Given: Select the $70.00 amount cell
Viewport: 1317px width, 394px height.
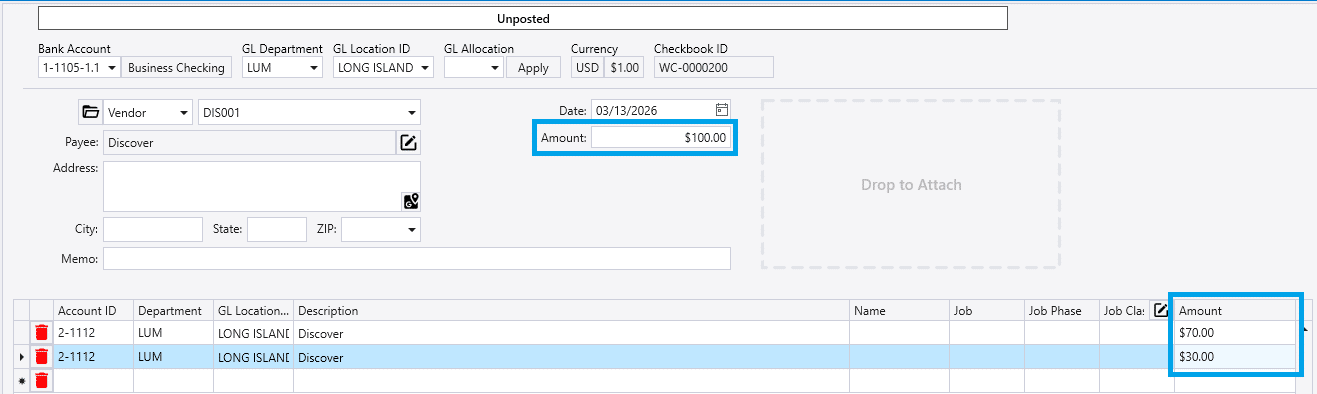Looking at the screenshot, I should click(x=1236, y=332).
